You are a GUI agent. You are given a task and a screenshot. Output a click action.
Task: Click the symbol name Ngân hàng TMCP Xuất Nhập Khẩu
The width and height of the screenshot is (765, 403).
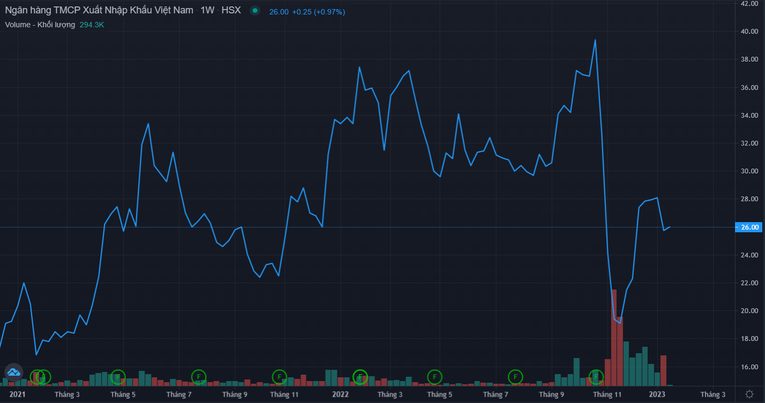pyautogui.click(x=98, y=10)
